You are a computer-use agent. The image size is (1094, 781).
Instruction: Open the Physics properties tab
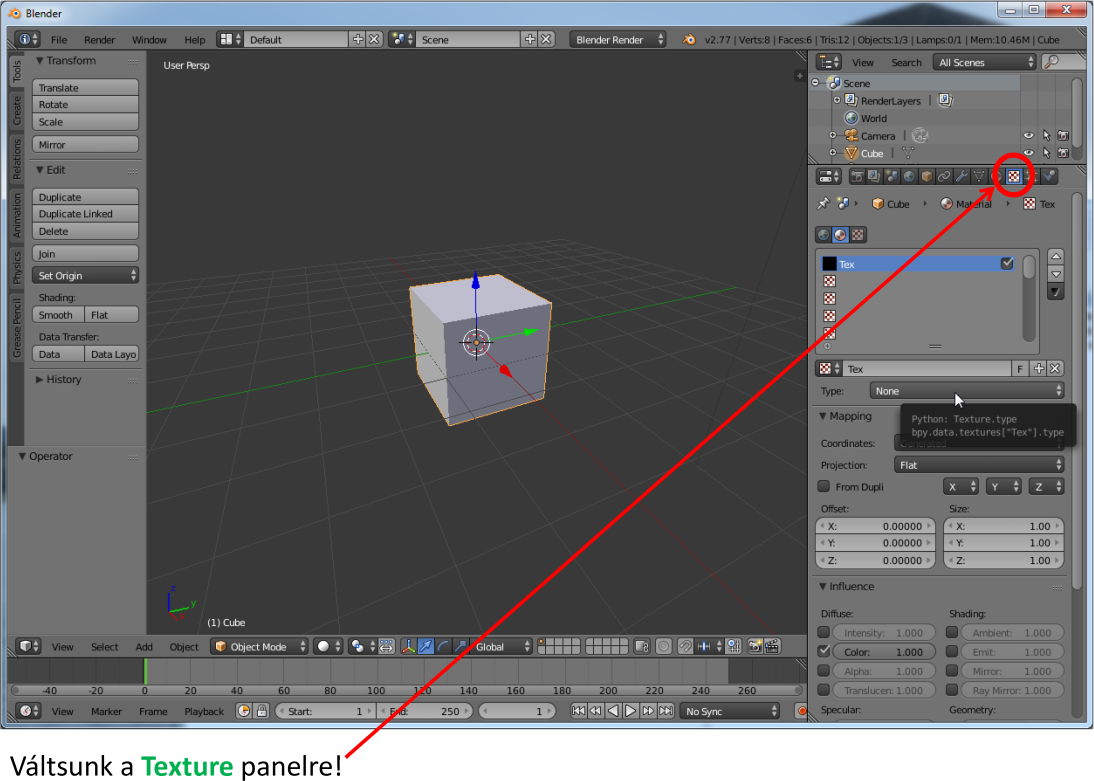pyautogui.click(x=1049, y=177)
